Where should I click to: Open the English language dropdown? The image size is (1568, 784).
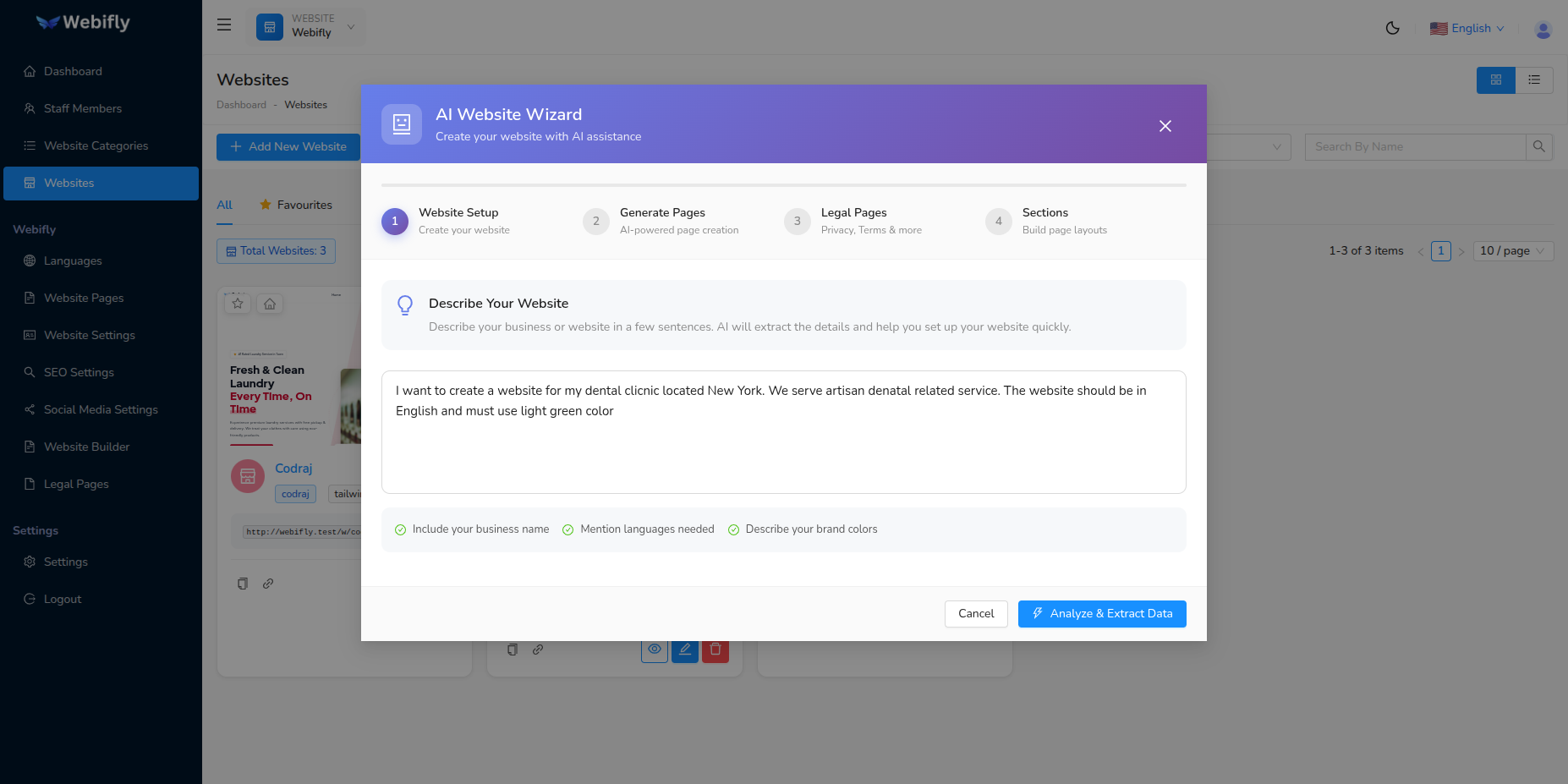click(x=1467, y=28)
